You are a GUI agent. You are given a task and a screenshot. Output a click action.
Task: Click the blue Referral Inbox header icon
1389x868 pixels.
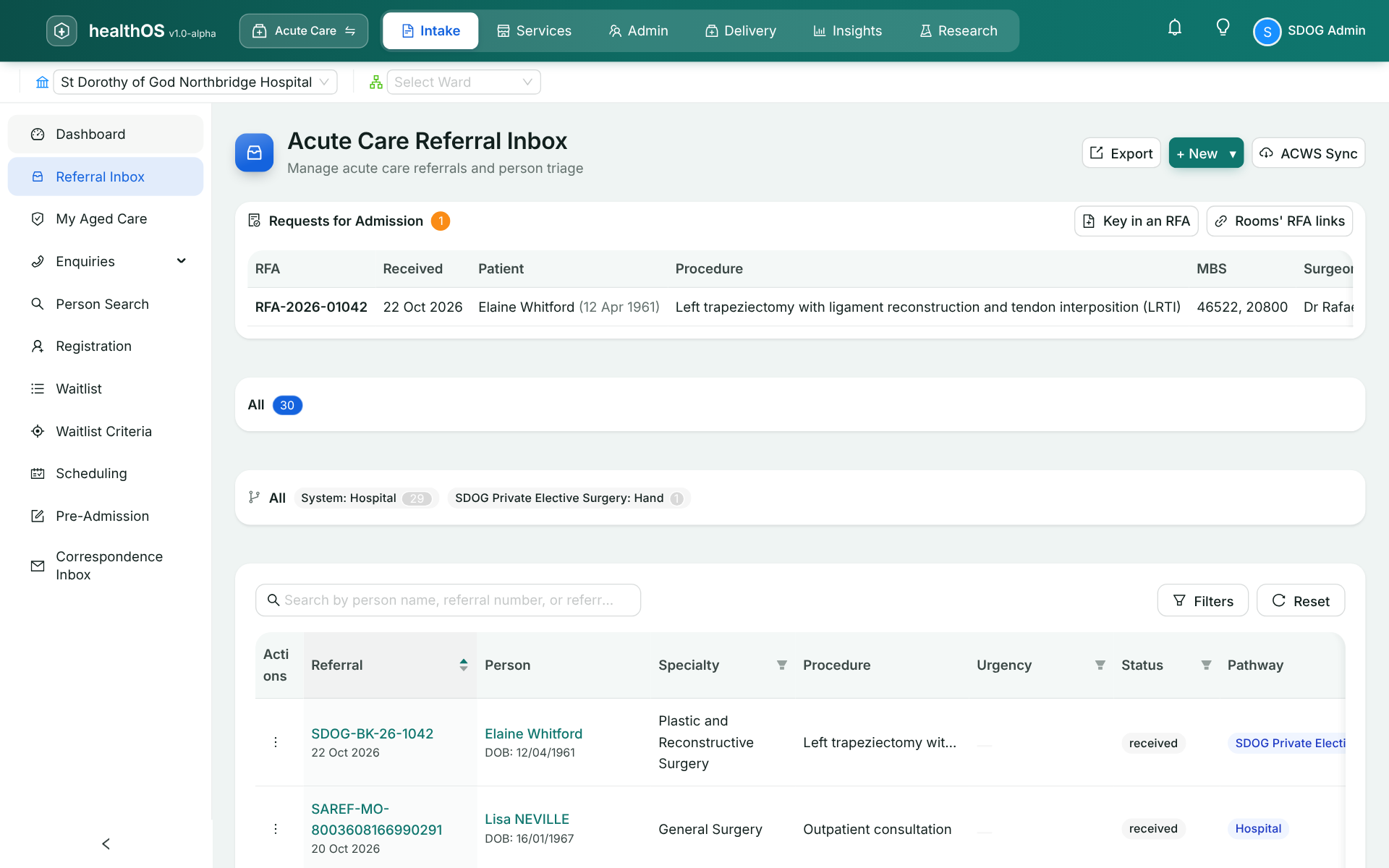254,153
